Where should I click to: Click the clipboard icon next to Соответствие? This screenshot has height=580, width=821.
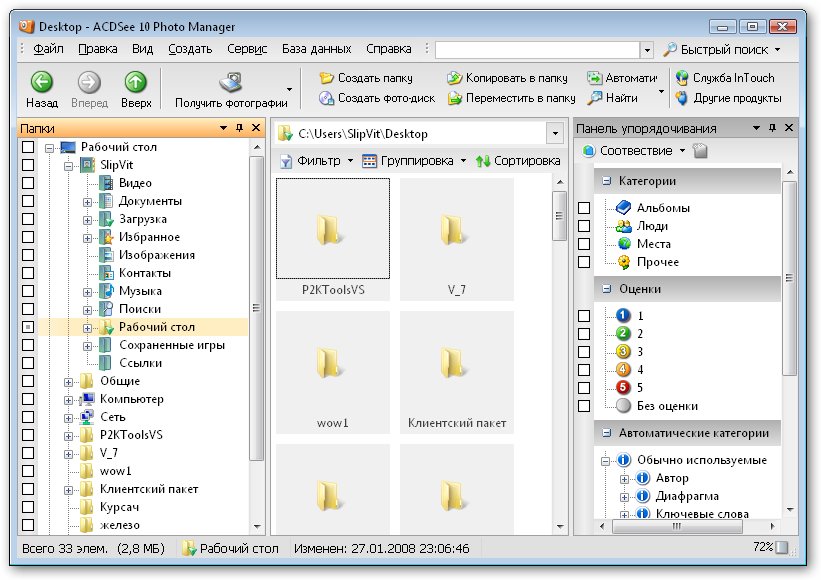click(700, 151)
